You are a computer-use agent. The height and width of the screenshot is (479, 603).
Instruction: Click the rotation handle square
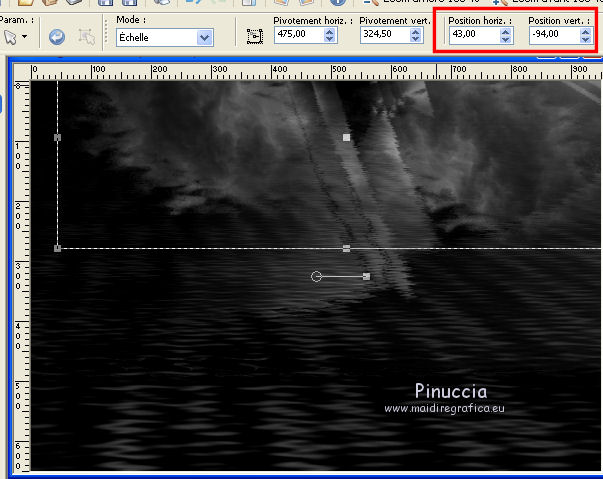pos(366,276)
